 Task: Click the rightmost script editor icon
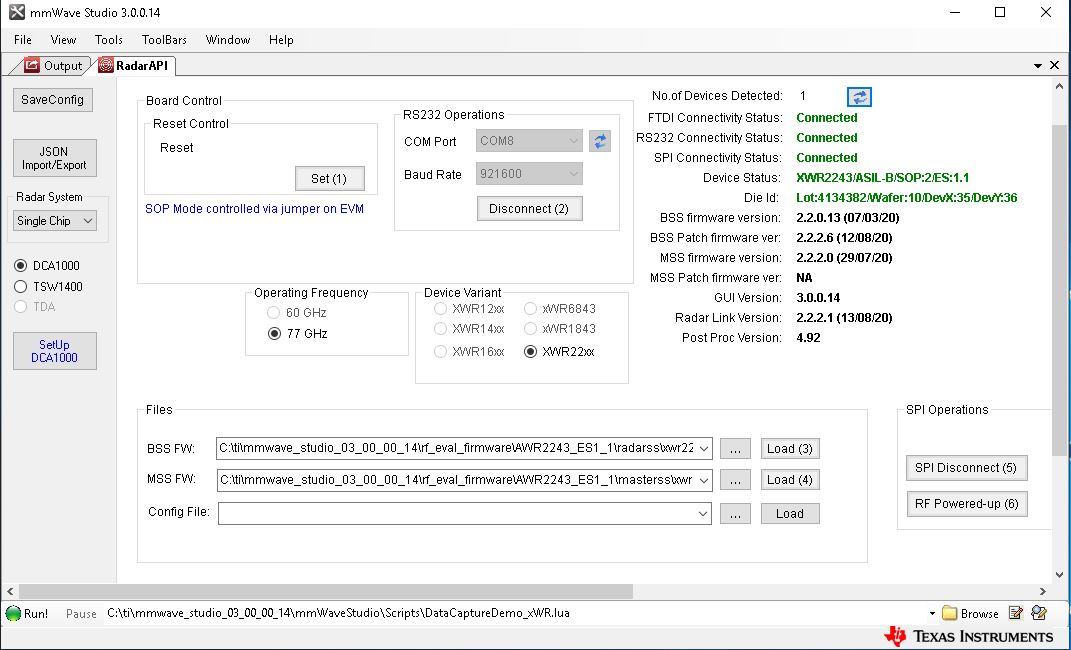click(1039, 612)
